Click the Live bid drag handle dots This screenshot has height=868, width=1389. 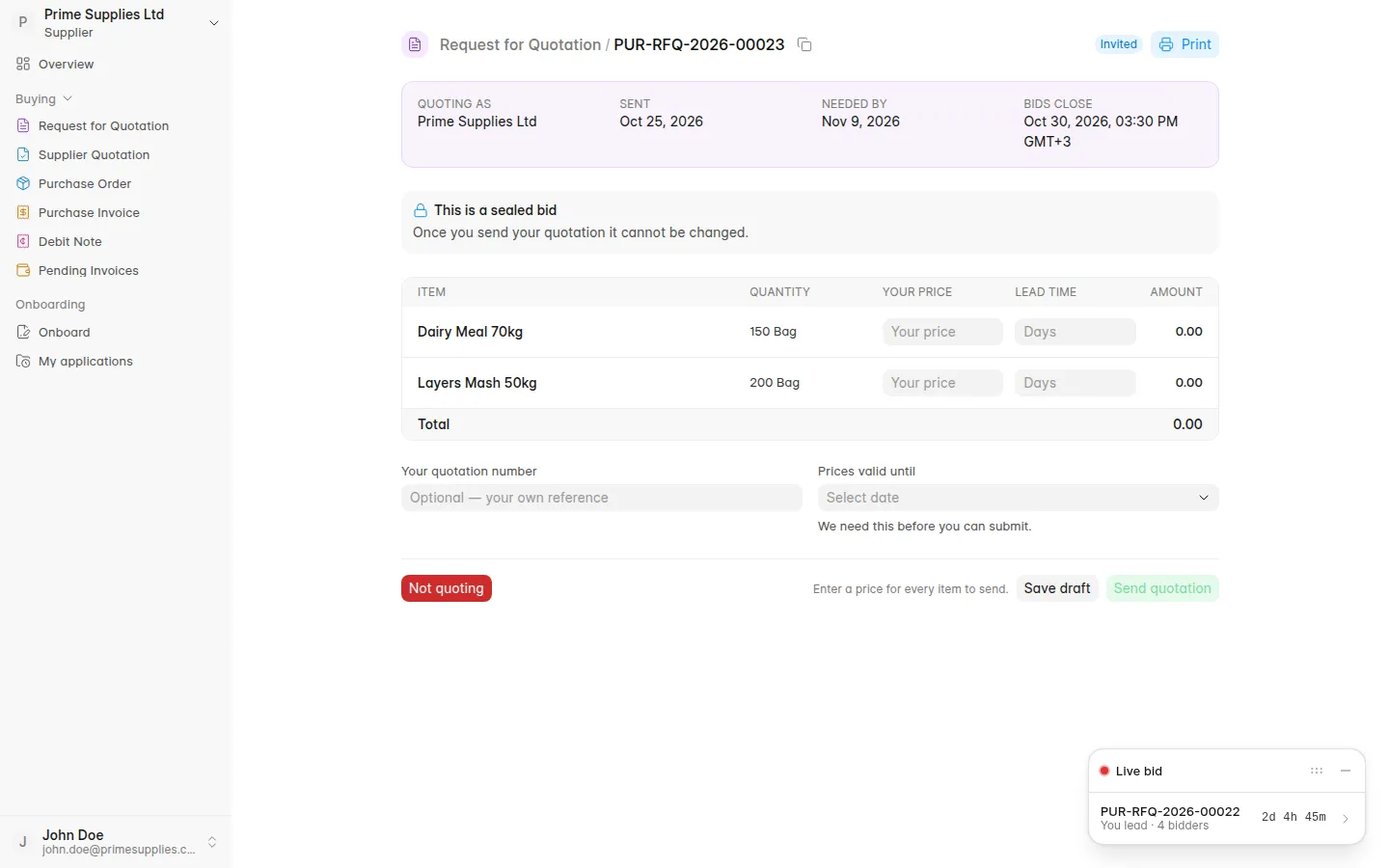tap(1317, 771)
